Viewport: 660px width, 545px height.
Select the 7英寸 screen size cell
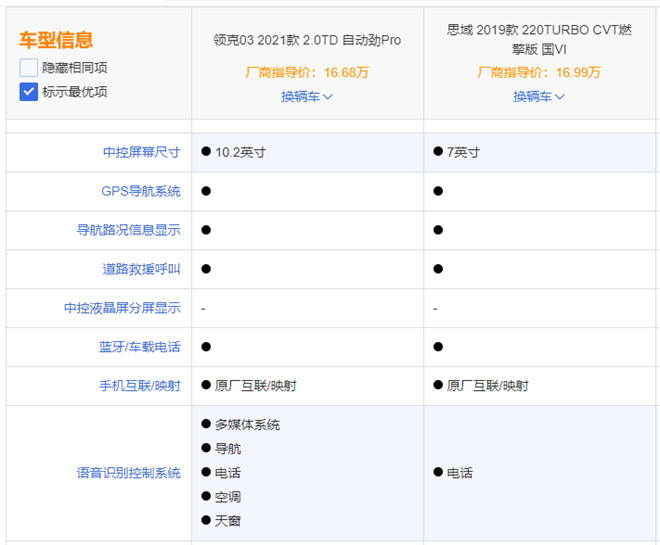click(x=542, y=152)
